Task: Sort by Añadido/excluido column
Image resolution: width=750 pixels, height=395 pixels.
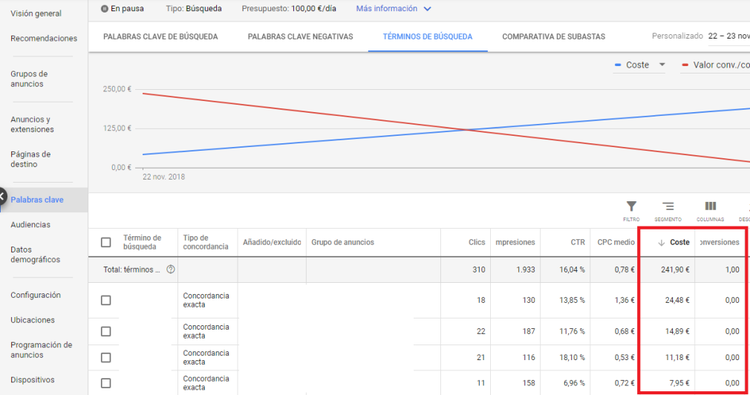Action: point(272,242)
